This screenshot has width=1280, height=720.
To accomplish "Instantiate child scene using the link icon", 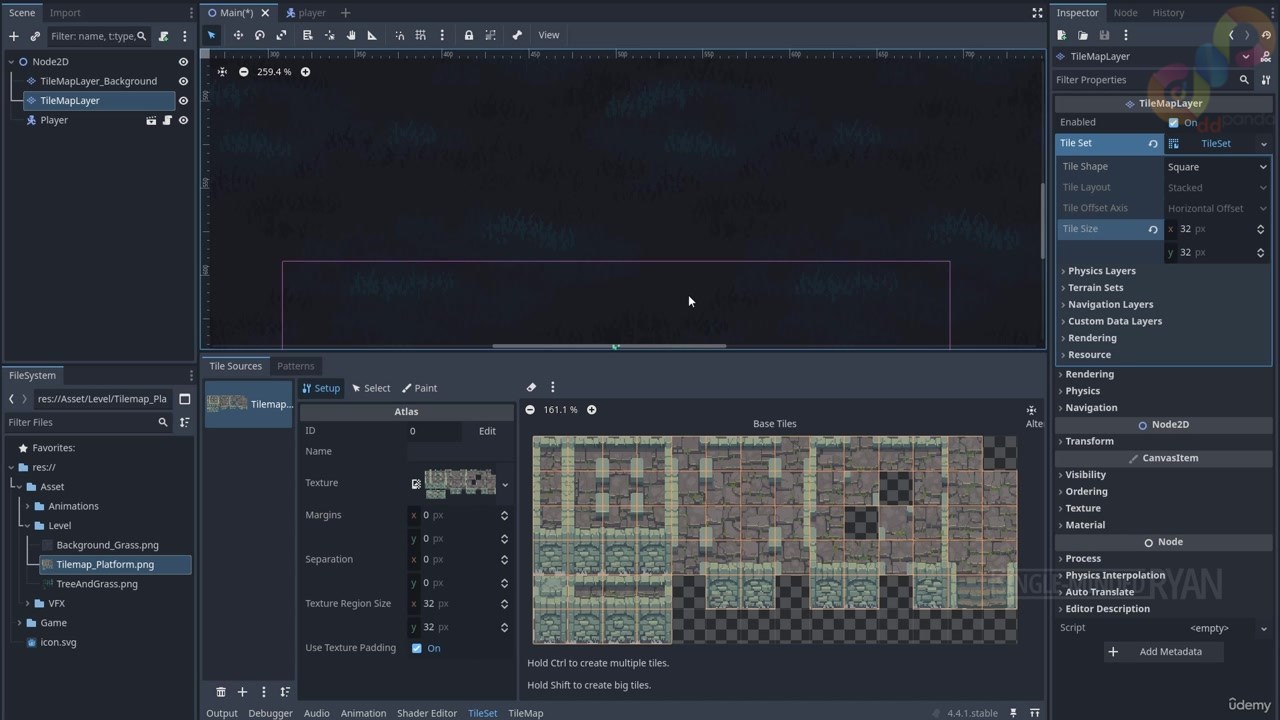I will click(x=35, y=36).
